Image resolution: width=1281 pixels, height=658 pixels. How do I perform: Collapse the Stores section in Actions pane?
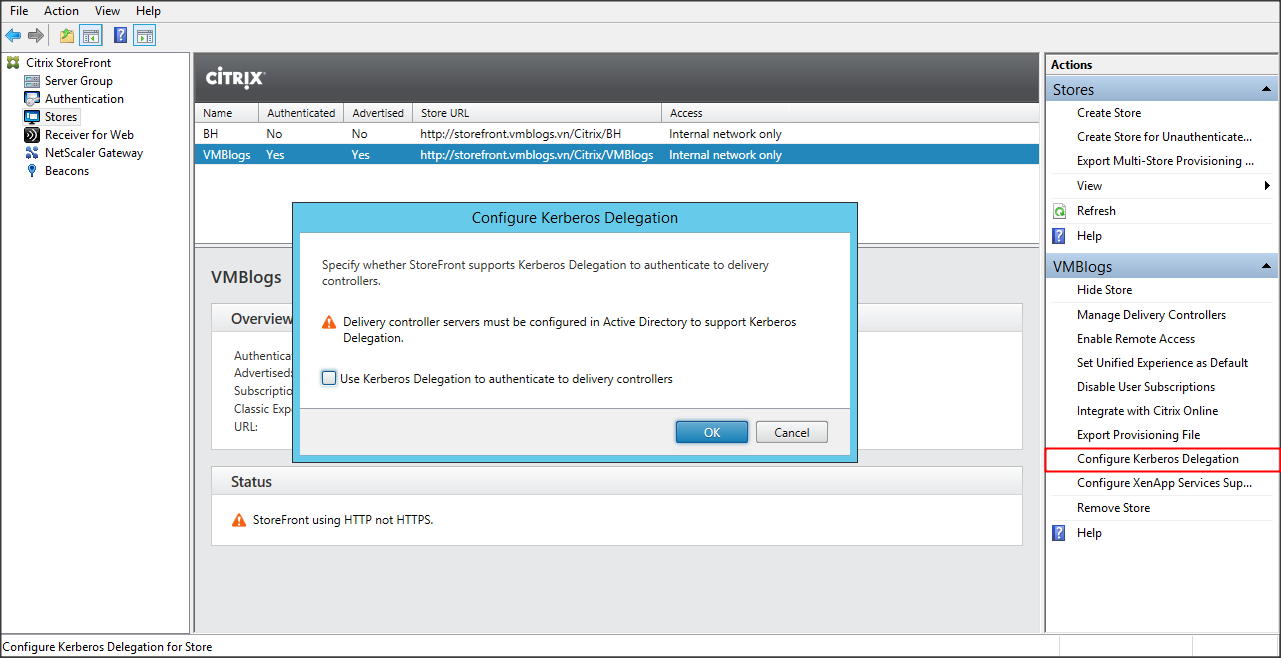tap(1267, 90)
